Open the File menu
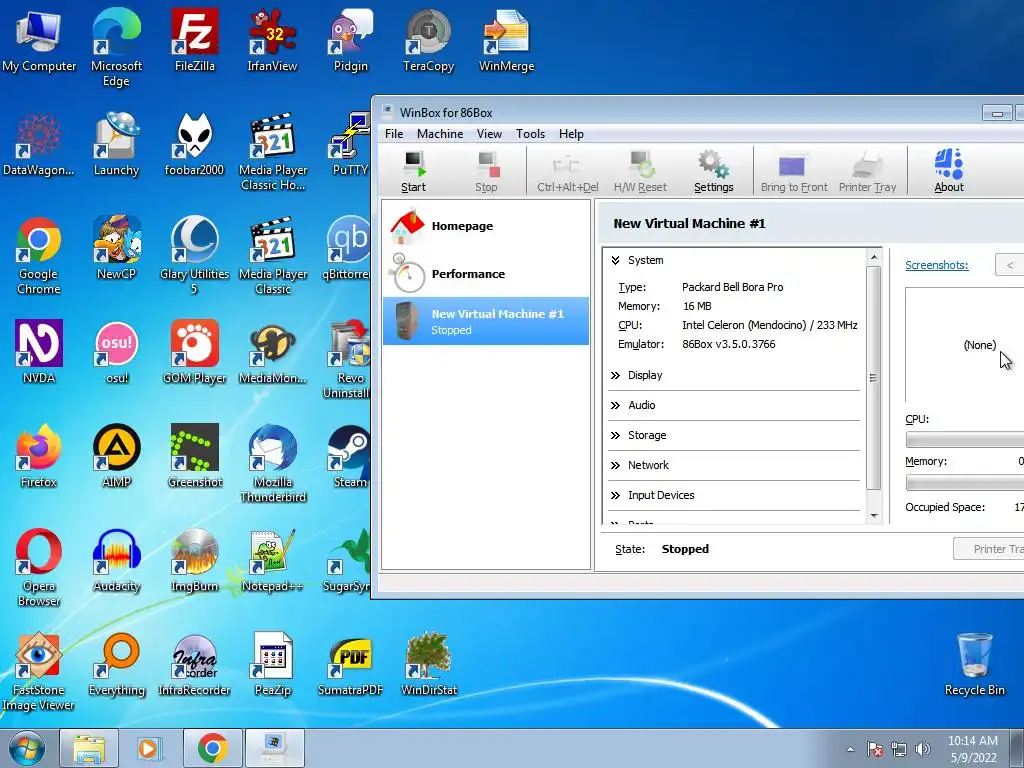This screenshot has height=768, width=1024. coord(394,134)
